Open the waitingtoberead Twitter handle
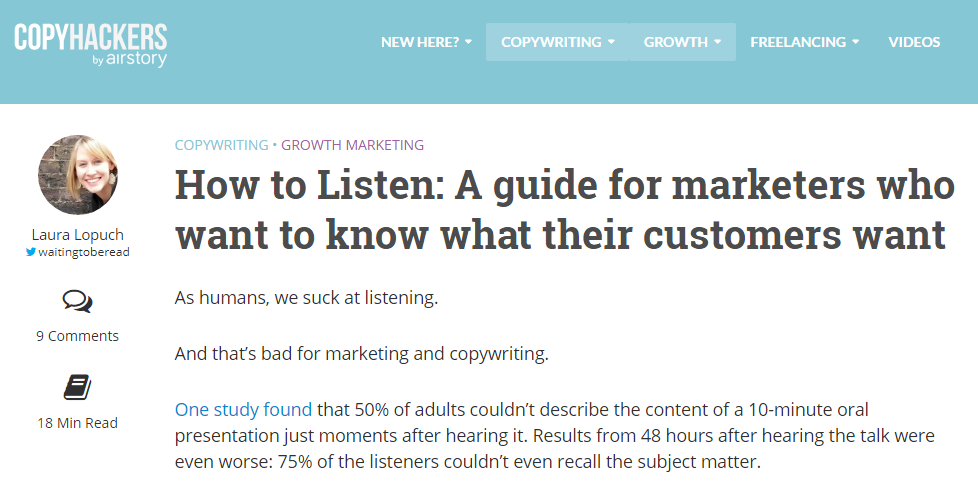 coord(83,253)
